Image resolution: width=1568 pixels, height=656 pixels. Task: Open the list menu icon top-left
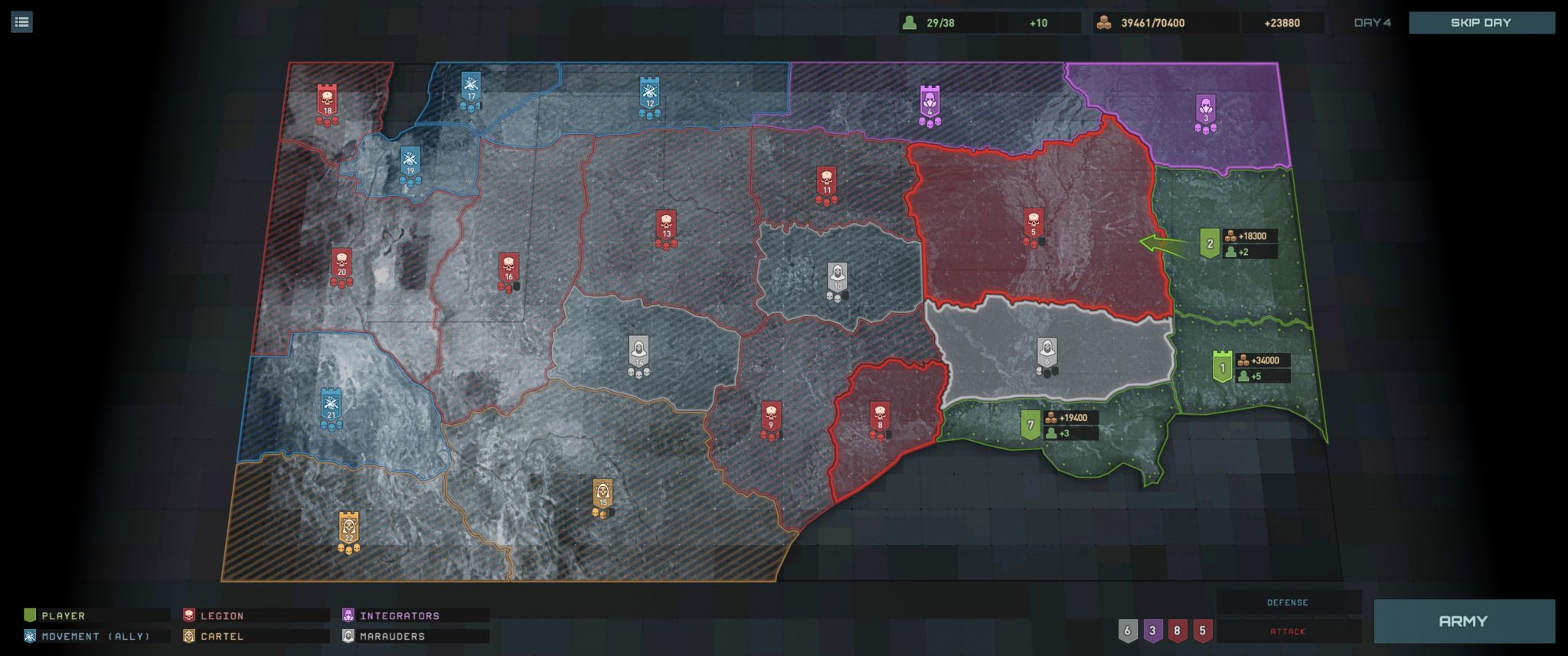[x=21, y=22]
